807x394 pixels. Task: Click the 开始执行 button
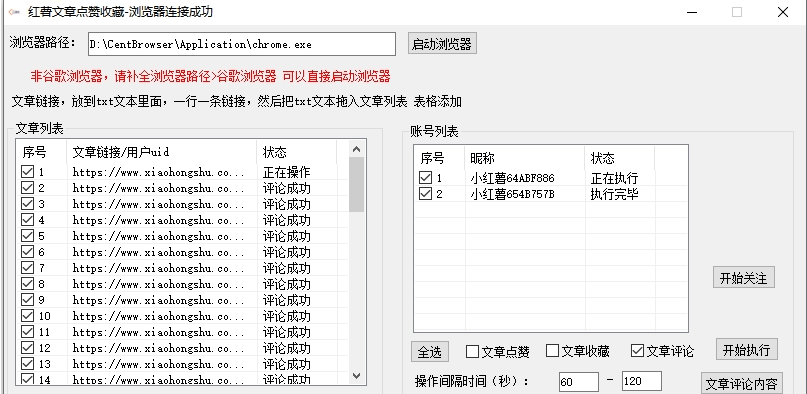[747, 350]
